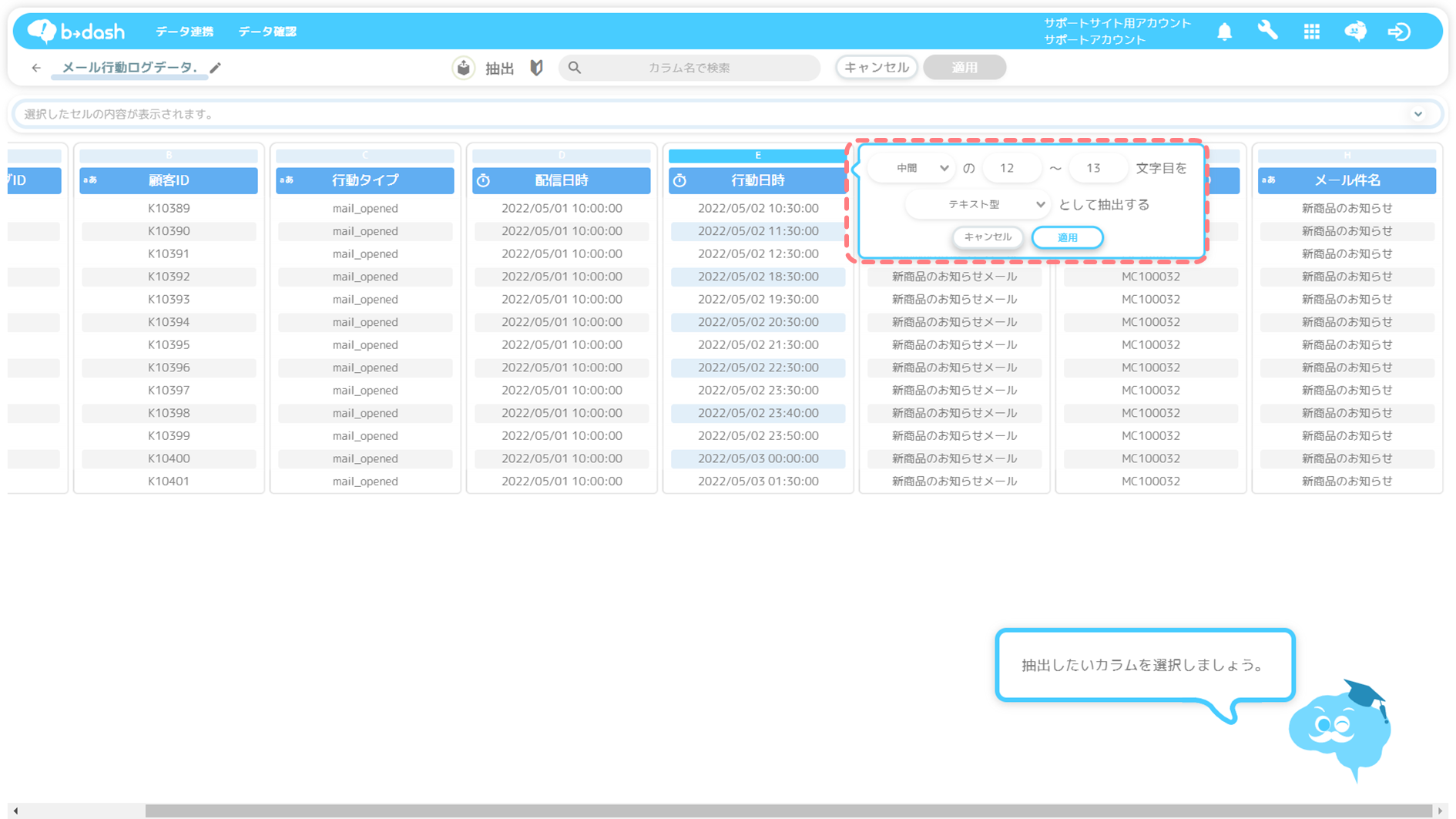Click the support chat mascot icon in header
1456x819 pixels.
(1355, 32)
